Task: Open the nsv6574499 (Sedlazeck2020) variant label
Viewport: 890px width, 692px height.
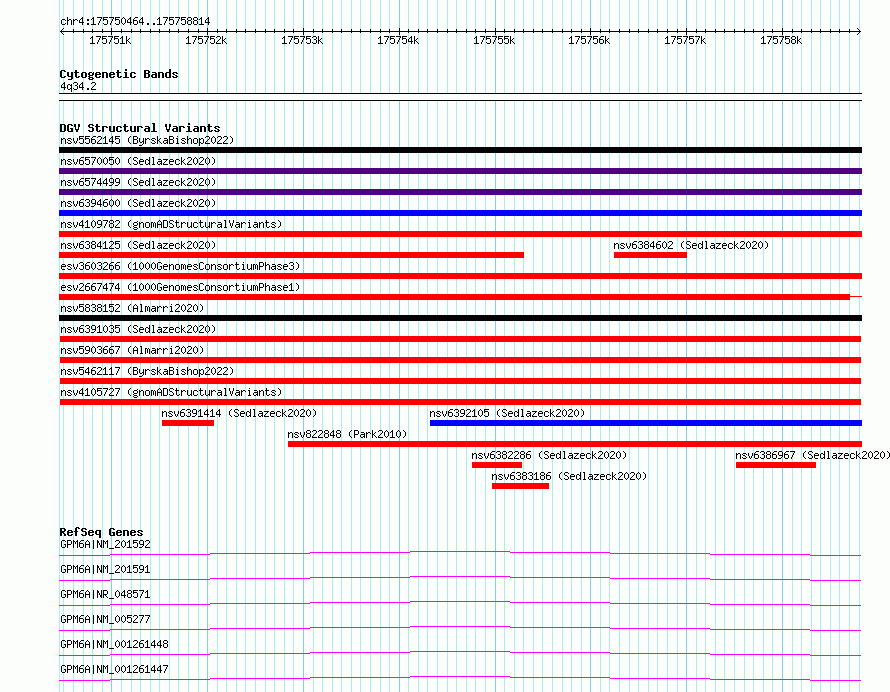Action: tap(138, 182)
